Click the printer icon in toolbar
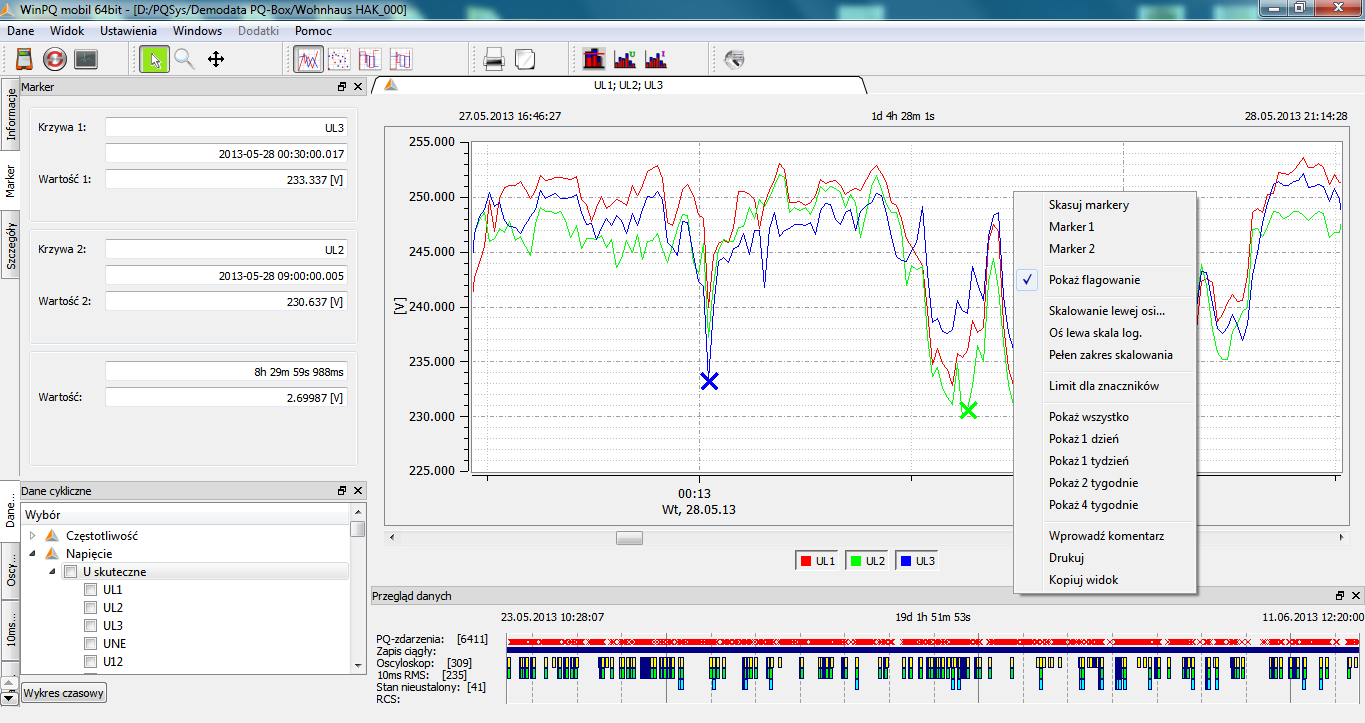The width and height of the screenshot is (1365, 723). 494,59
